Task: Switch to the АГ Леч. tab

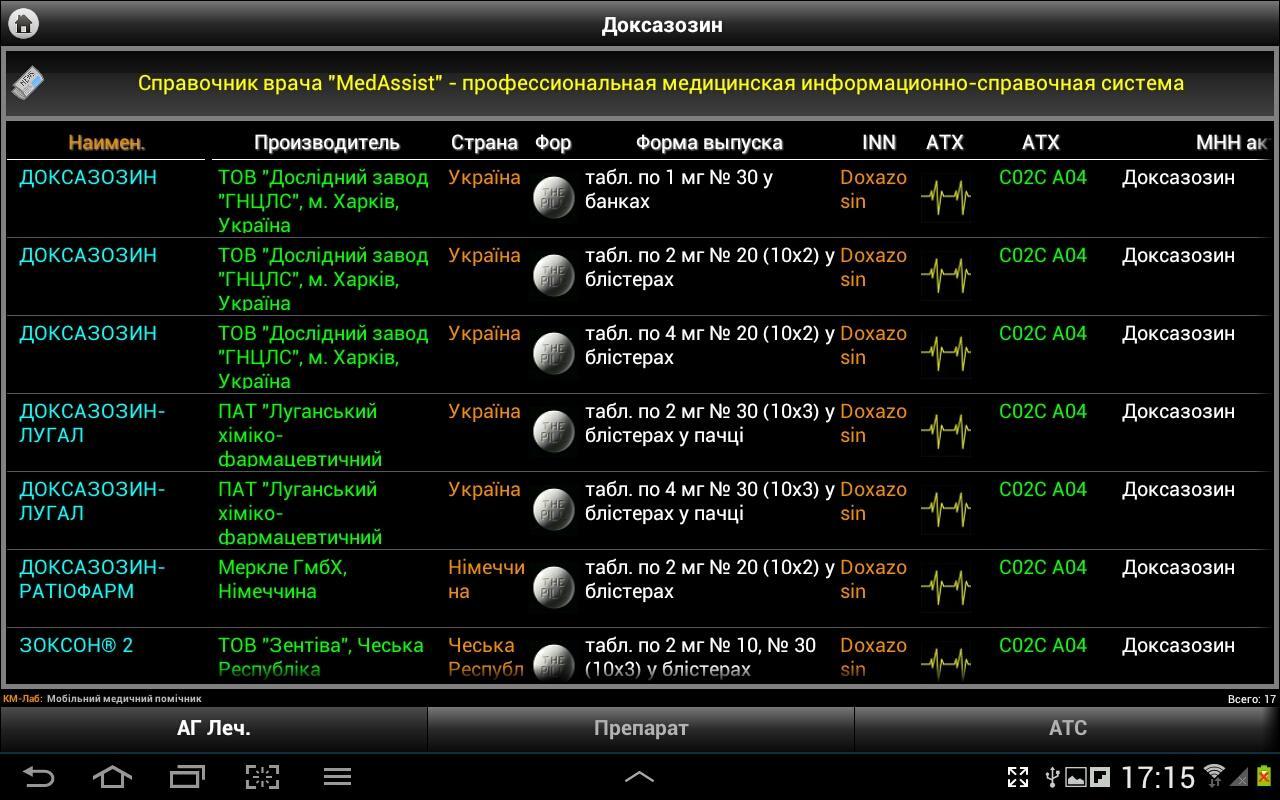Action: [x=213, y=728]
